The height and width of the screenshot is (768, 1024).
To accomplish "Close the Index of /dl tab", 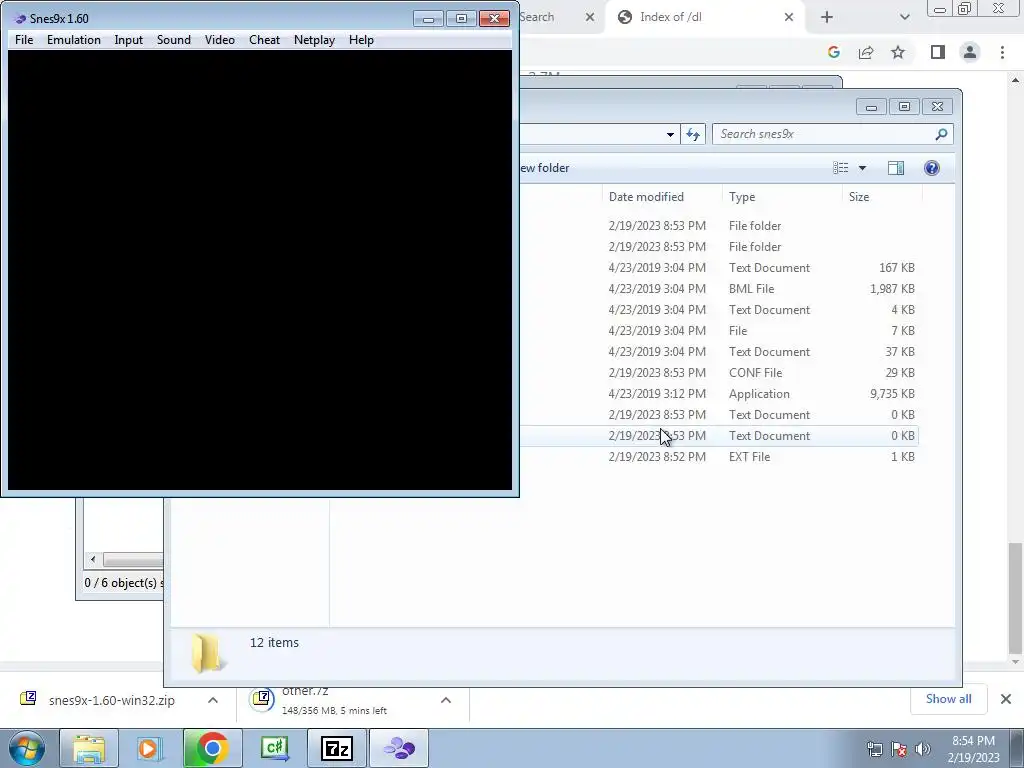I will [x=788, y=17].
